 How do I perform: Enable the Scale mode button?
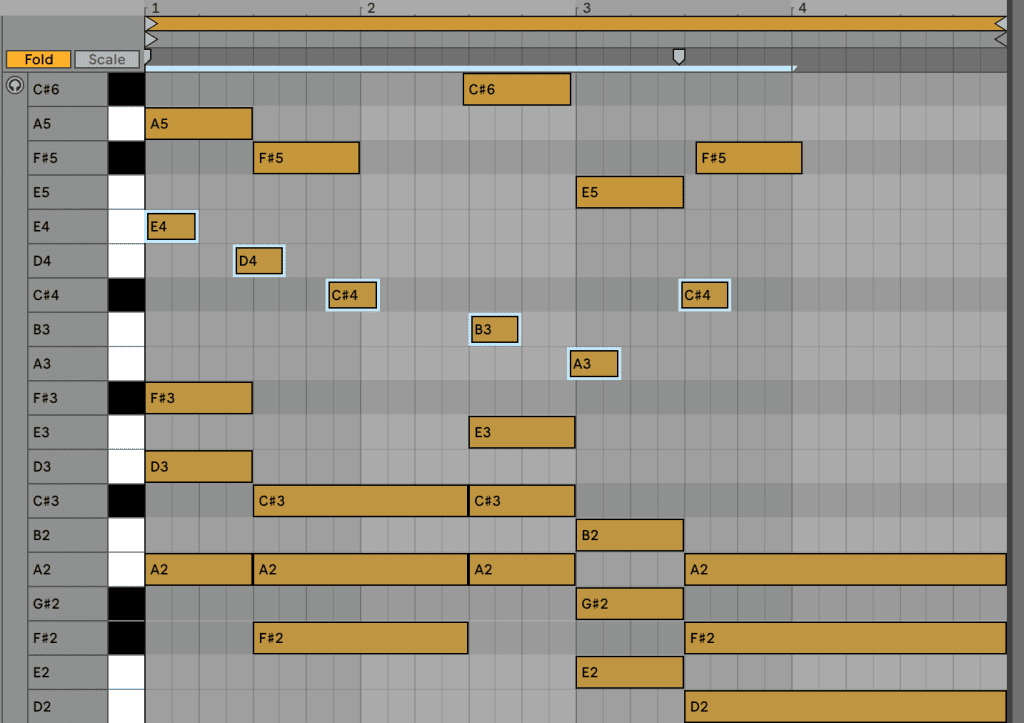coord(107,59)
